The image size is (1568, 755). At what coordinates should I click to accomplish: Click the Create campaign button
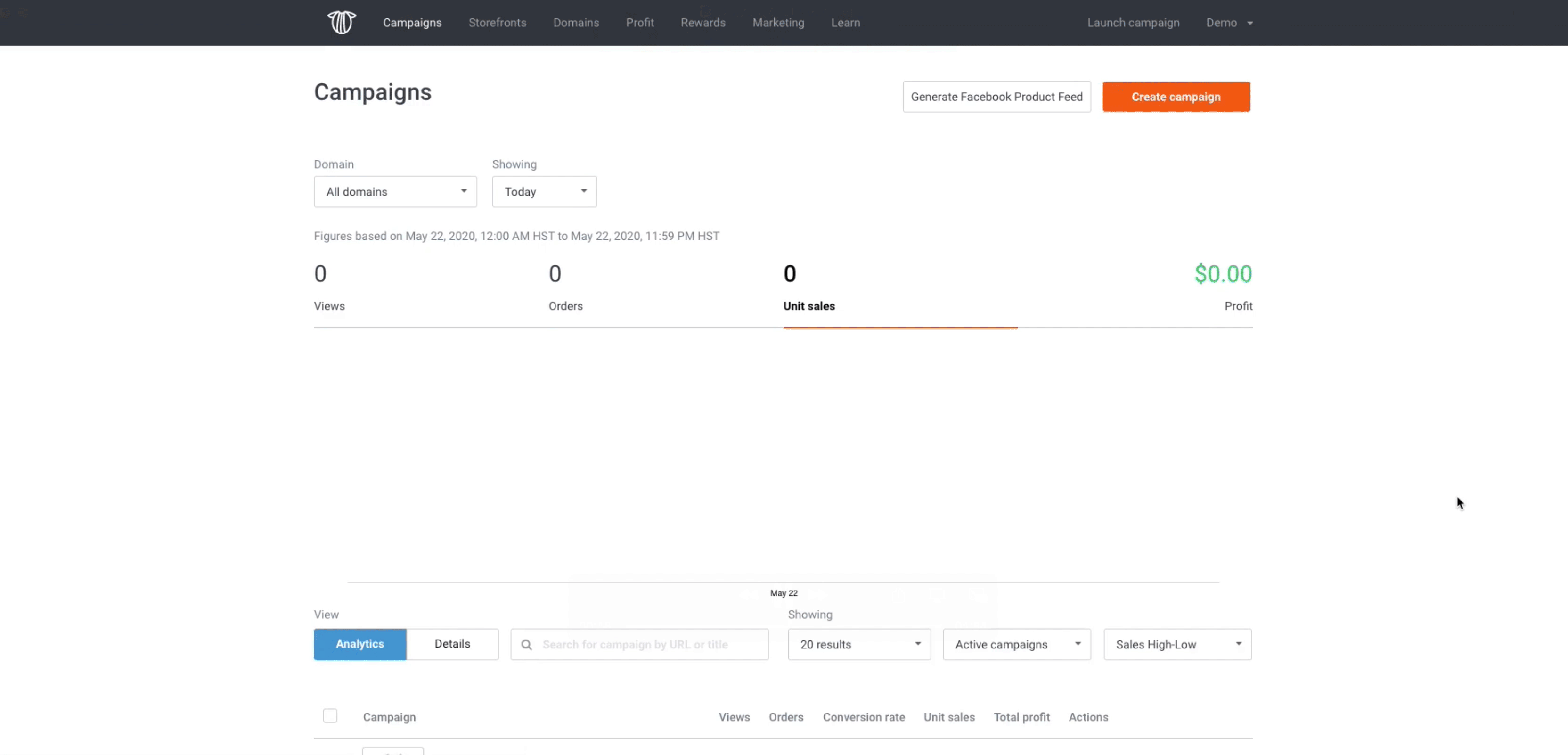click(1176, 96)
